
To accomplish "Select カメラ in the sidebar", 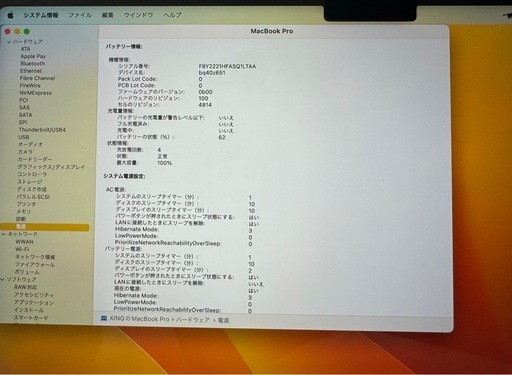I will pyautogui.click(x=25, y=152).
